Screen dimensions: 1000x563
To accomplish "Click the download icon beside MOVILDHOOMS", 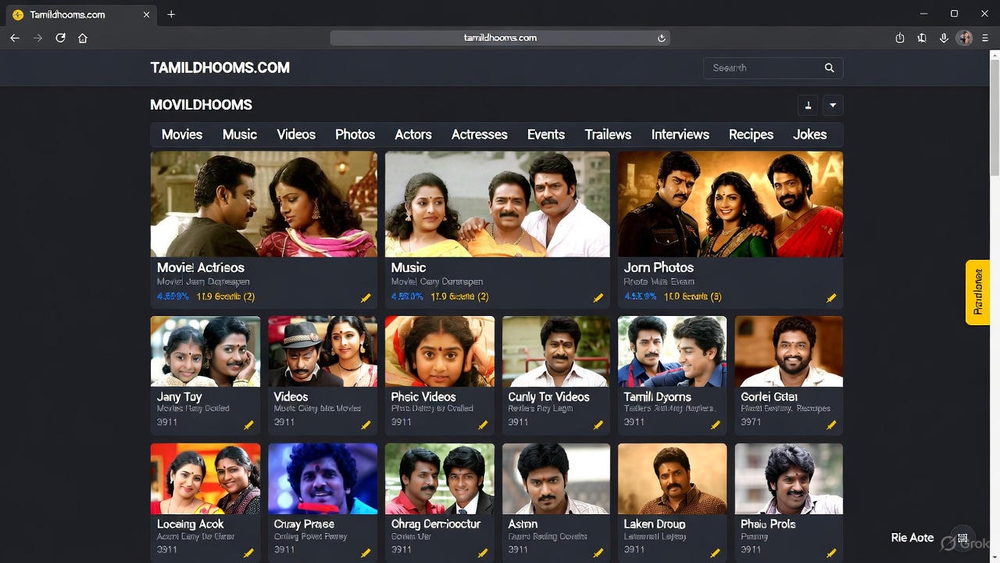I will (x=807, y=105).
